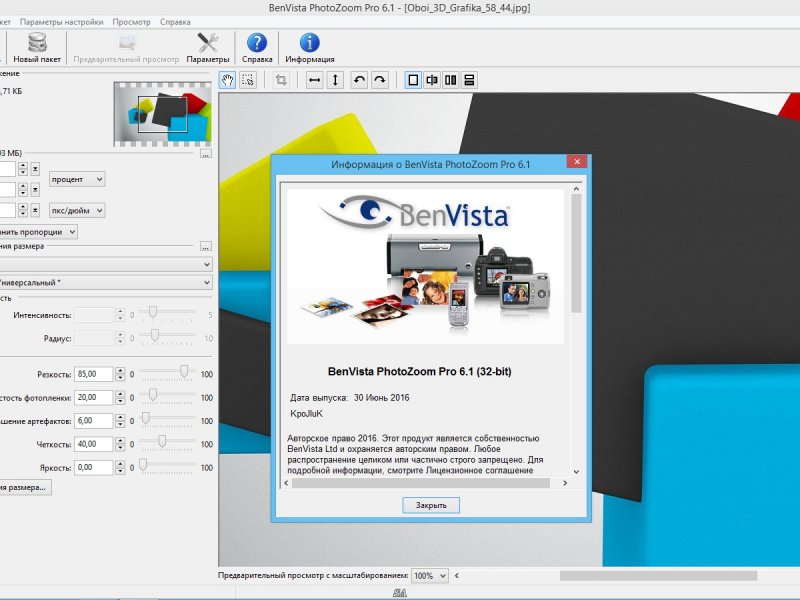Increase the Яркость value with up arrow
The image size is (800, 600).
point(120,464)
